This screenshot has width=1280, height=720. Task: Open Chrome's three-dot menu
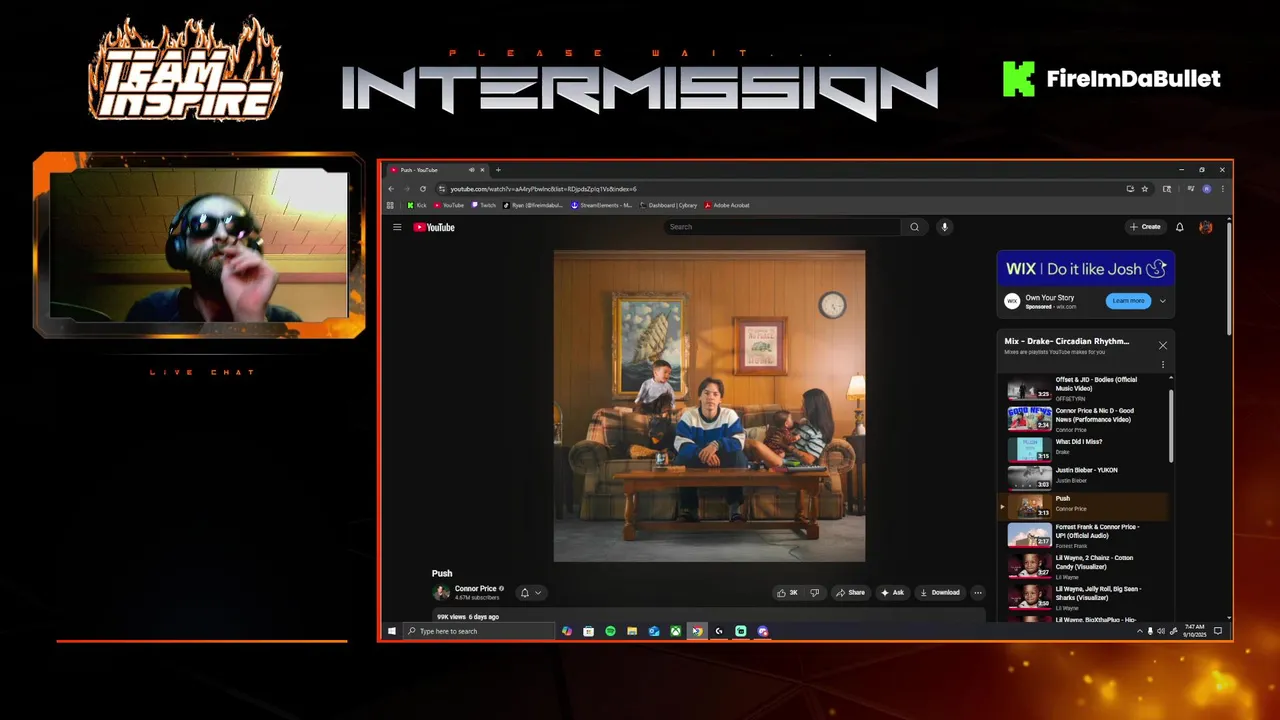point(1222,189)
